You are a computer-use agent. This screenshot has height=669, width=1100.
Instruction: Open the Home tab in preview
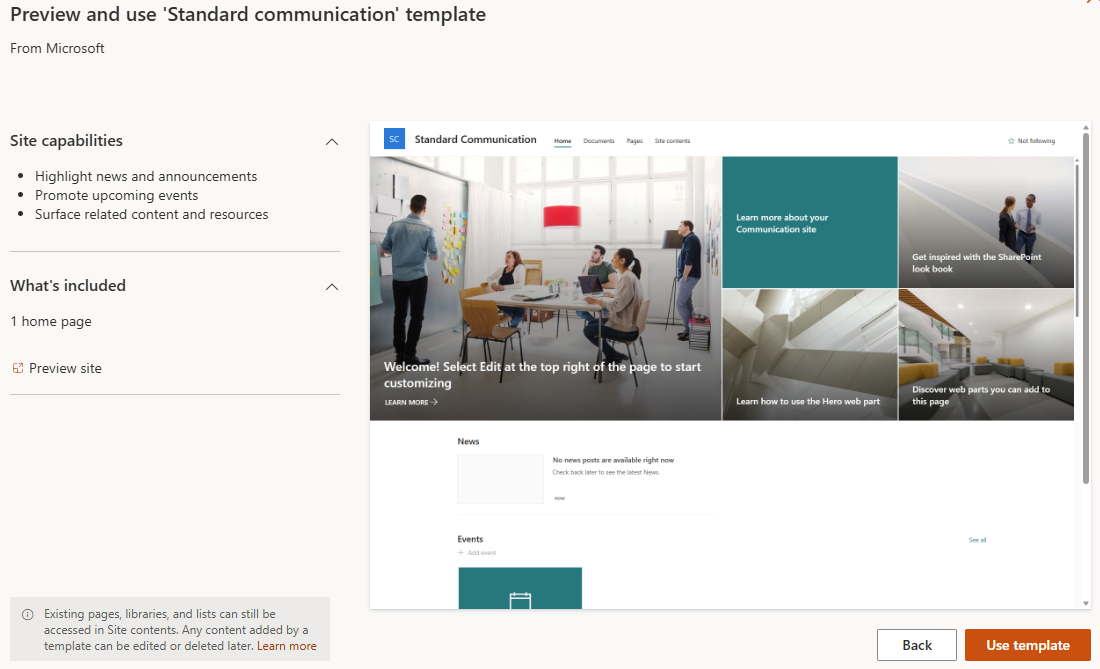[563, 141]
